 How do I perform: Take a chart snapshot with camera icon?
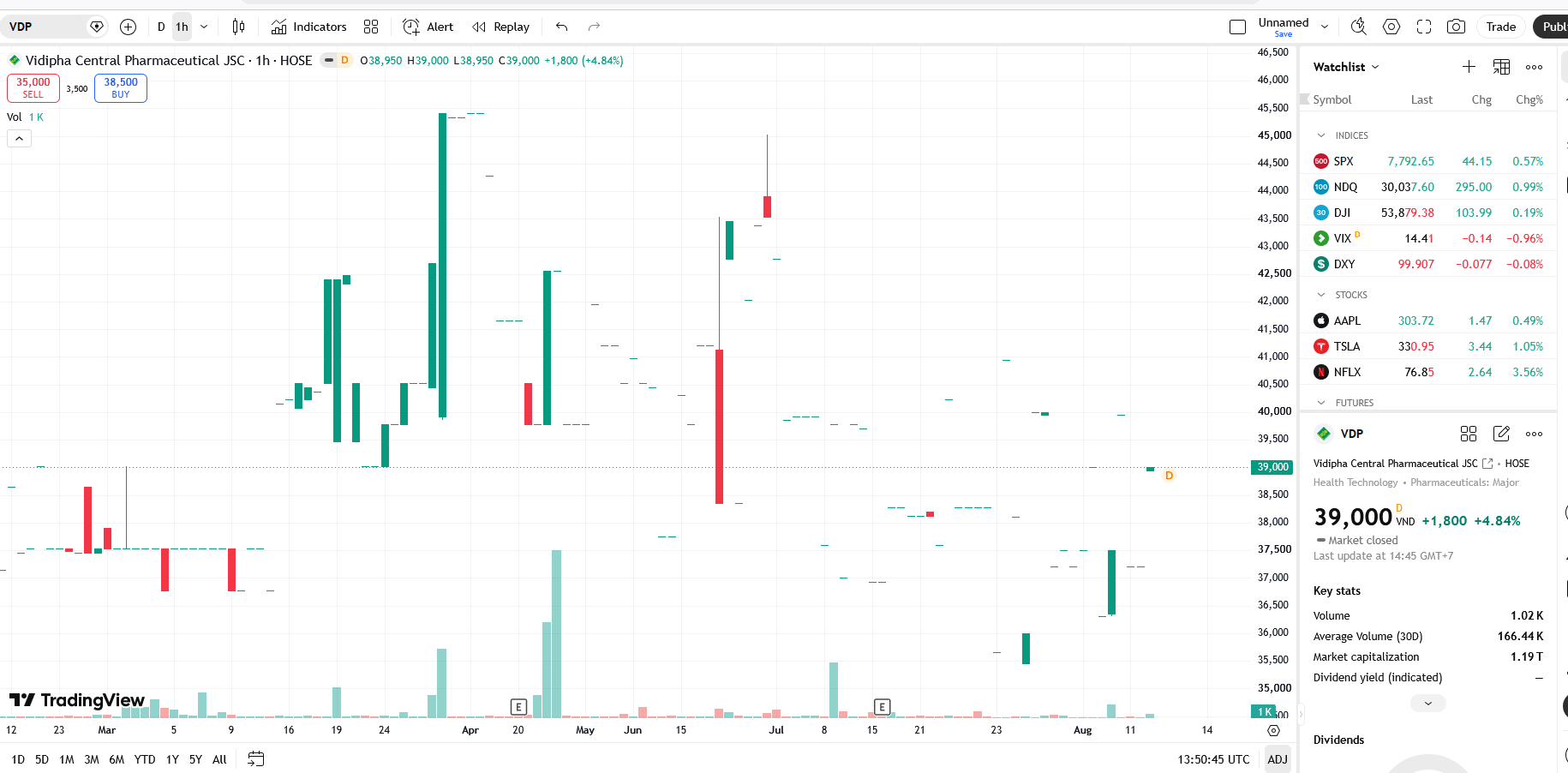pyautogui.click(x=1456, y=27)
